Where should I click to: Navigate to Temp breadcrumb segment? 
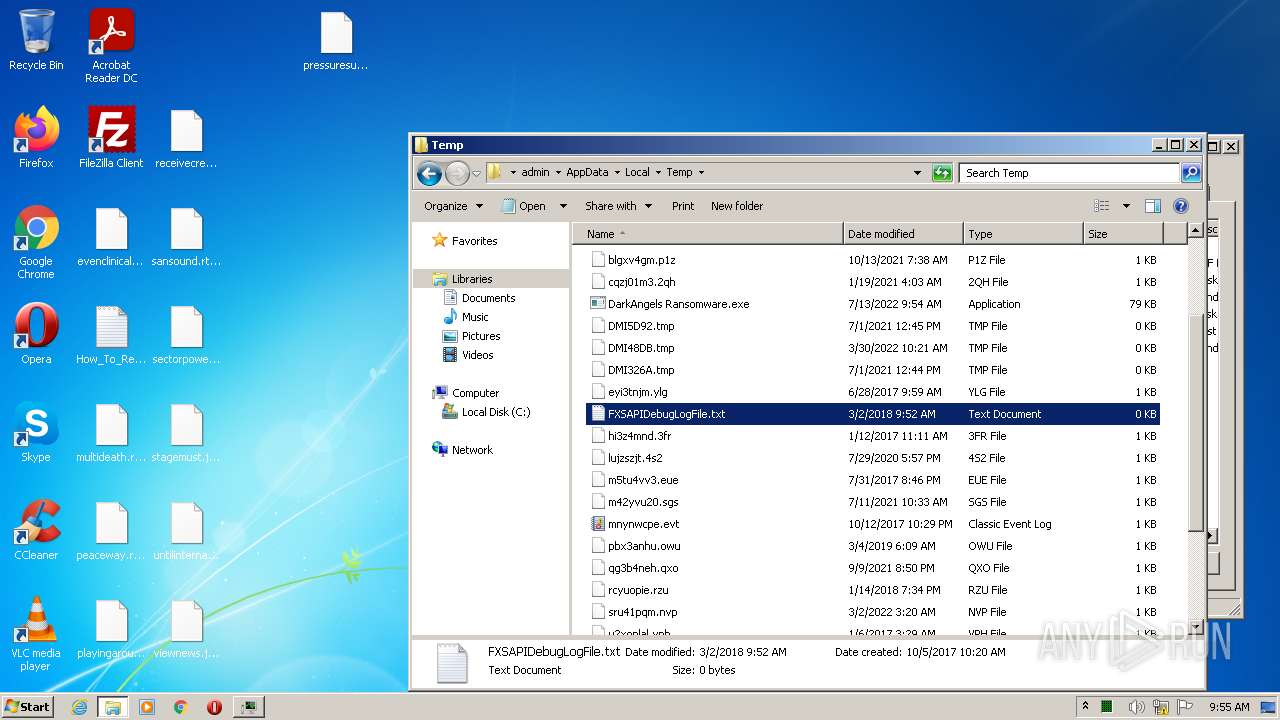679,173
